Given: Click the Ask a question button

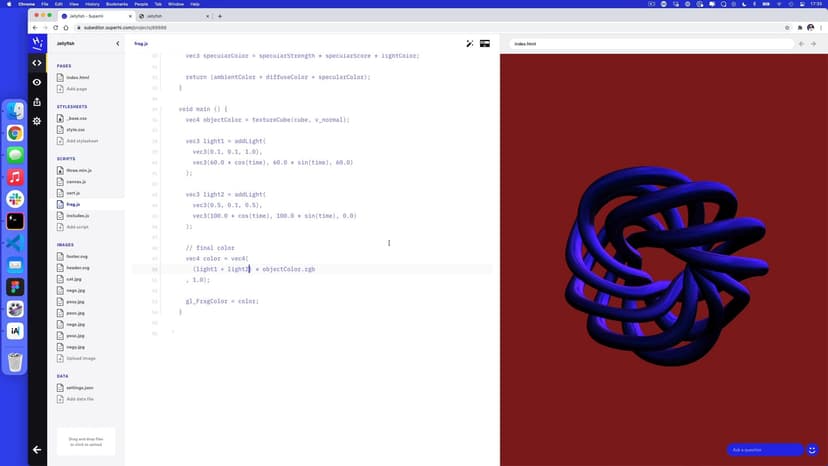Looking at the screenshot, I should click(764, 450).
